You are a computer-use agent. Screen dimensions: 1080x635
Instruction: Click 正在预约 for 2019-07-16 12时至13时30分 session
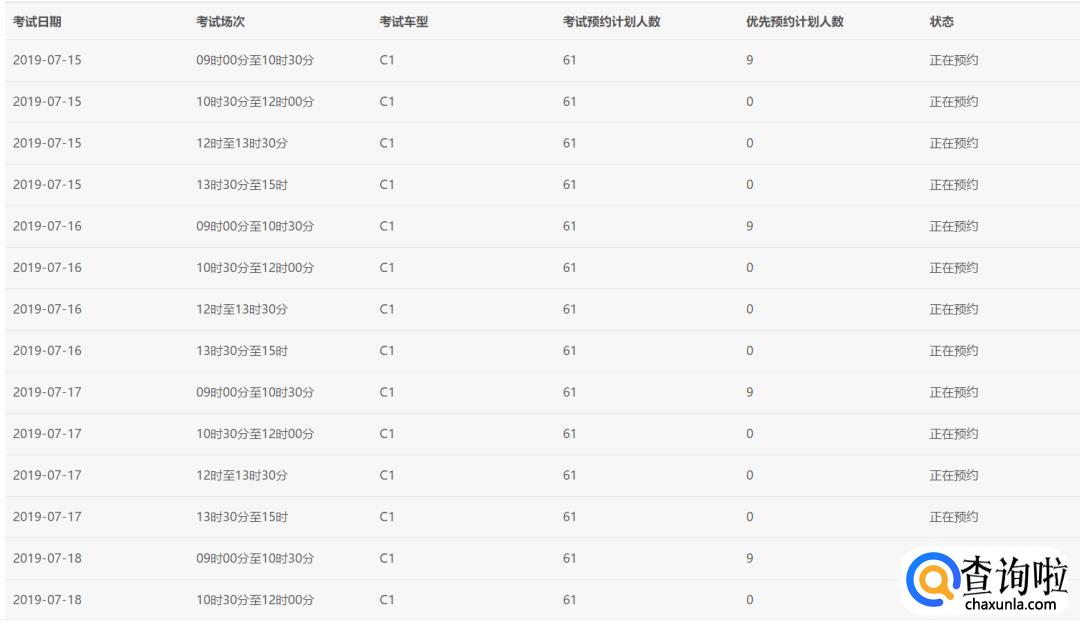tap(953, 310)
